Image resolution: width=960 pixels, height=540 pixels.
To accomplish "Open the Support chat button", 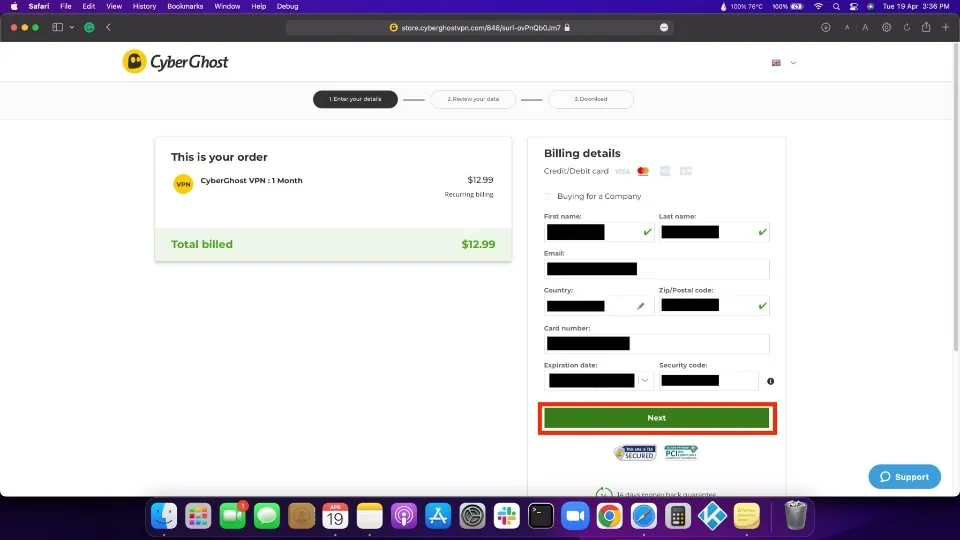I will coord(904,477).
